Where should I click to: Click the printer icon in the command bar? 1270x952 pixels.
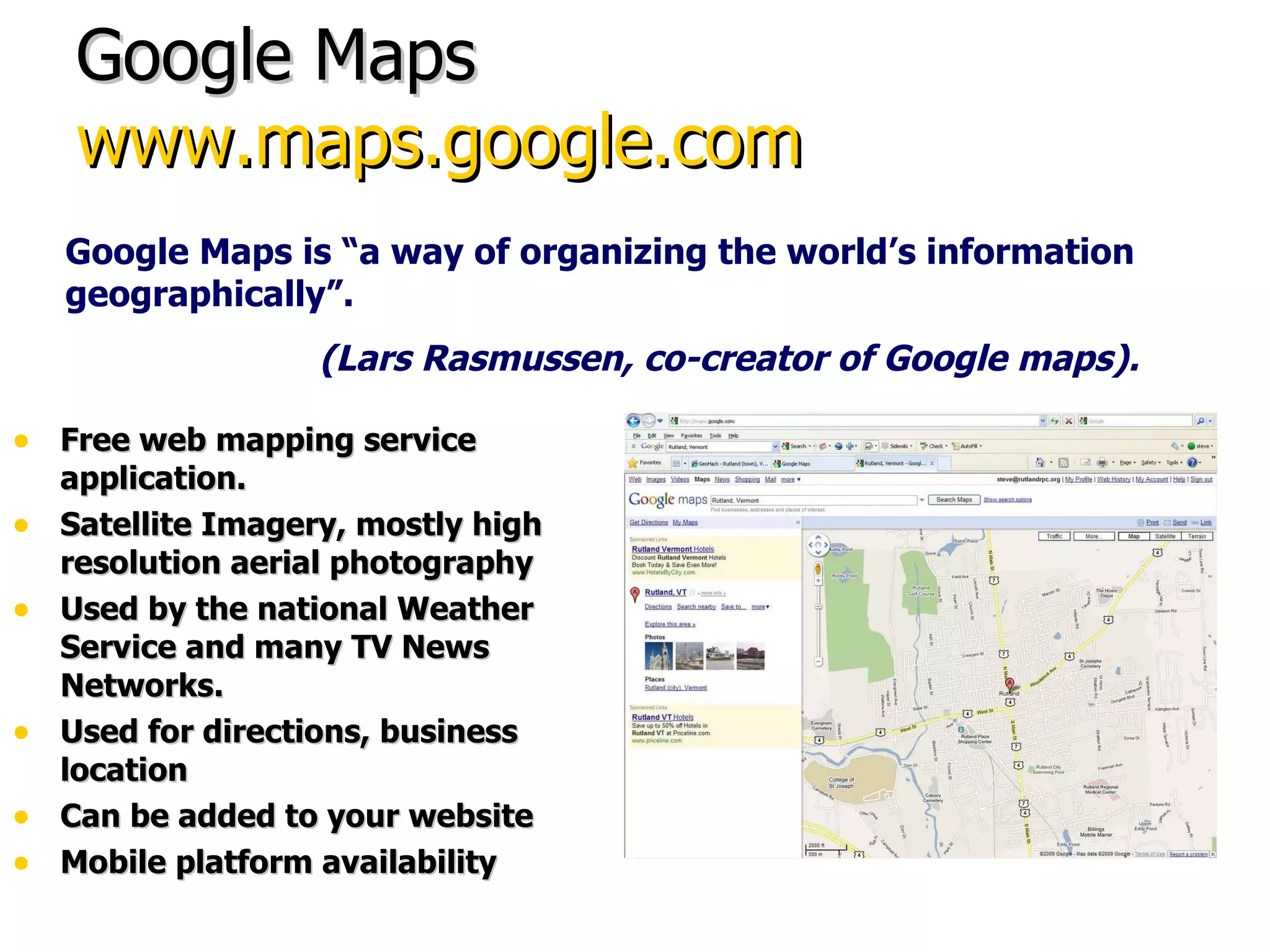point(1102,462)
